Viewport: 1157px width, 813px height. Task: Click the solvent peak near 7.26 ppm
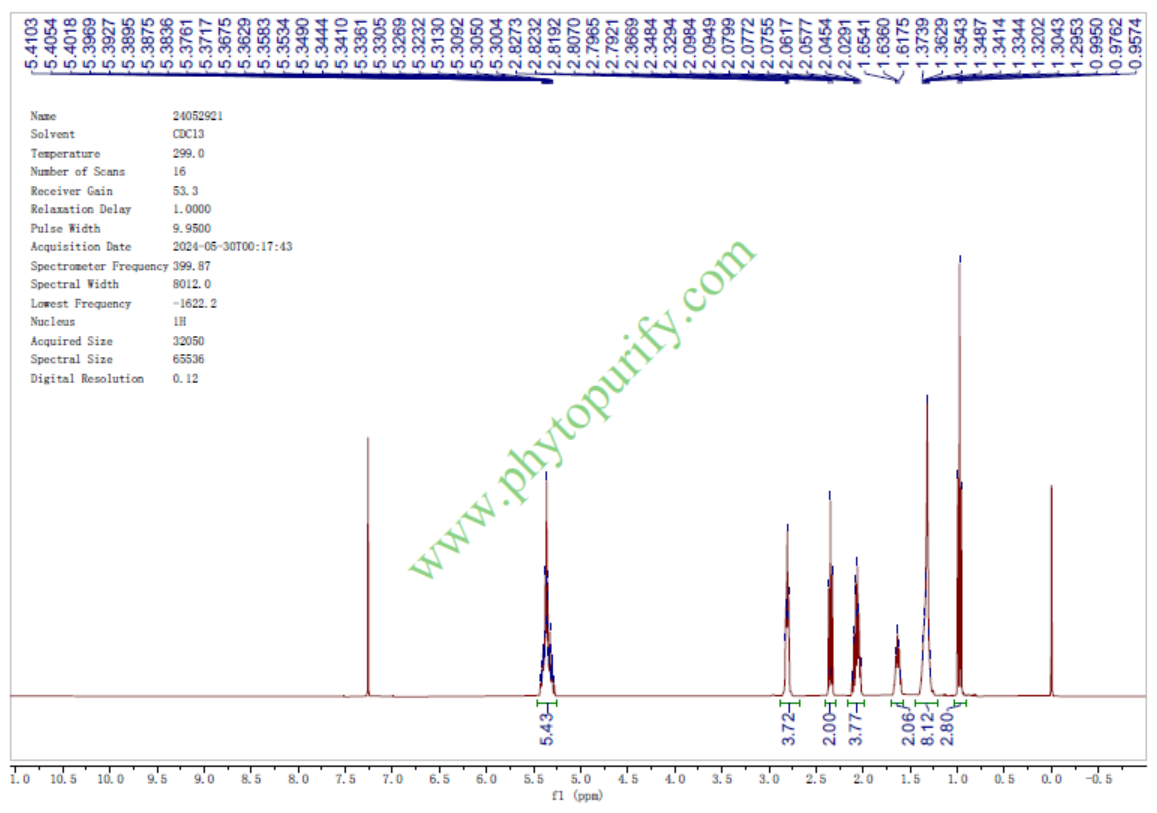(368, 560)
